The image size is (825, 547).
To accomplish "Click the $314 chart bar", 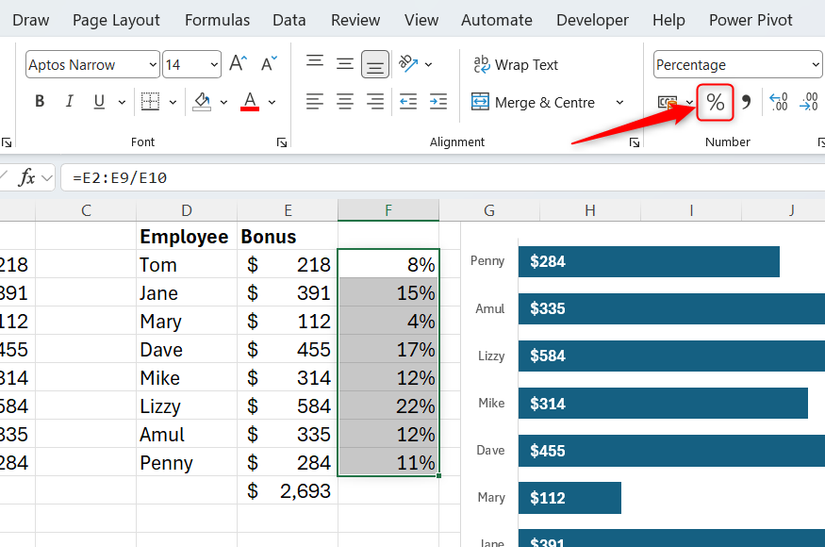I will tap(663, 403).
